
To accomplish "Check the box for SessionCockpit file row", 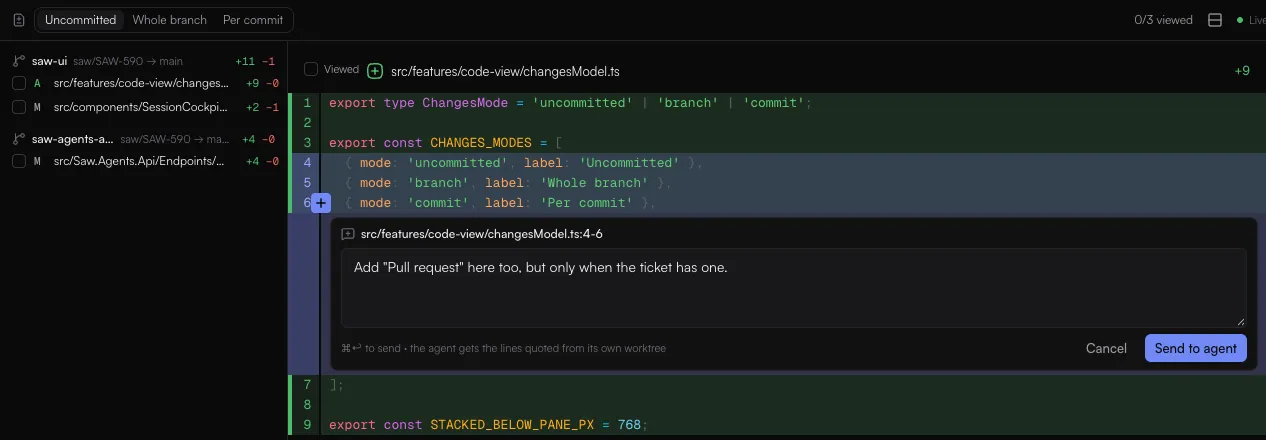I will pyautogui.click(x=19, y=106).
